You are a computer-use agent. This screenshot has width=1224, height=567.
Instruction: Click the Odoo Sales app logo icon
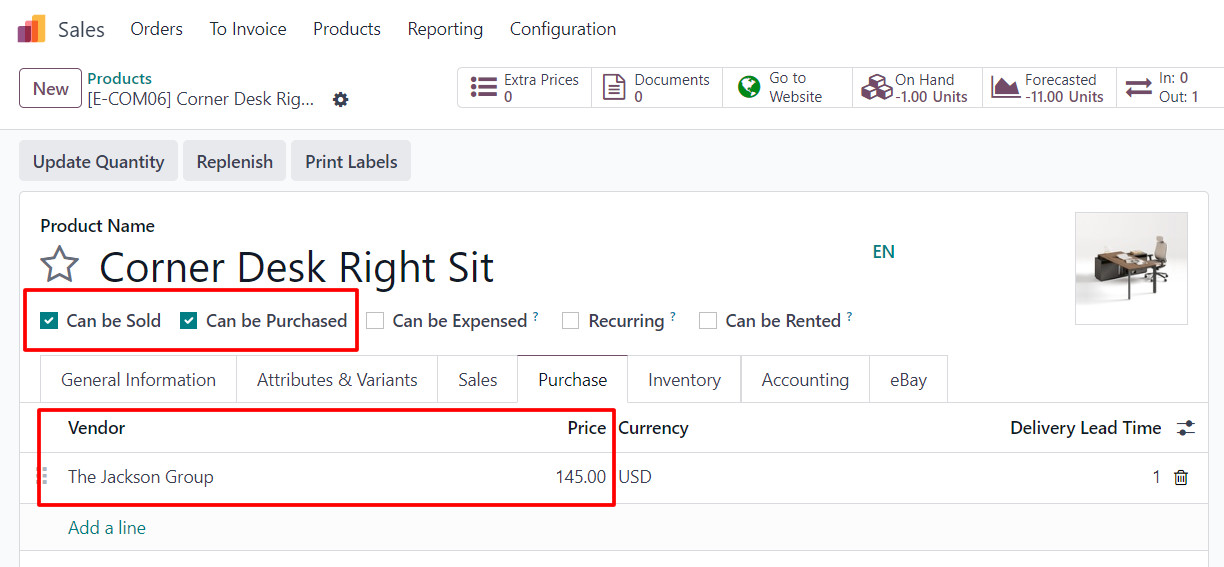(31, 29)
